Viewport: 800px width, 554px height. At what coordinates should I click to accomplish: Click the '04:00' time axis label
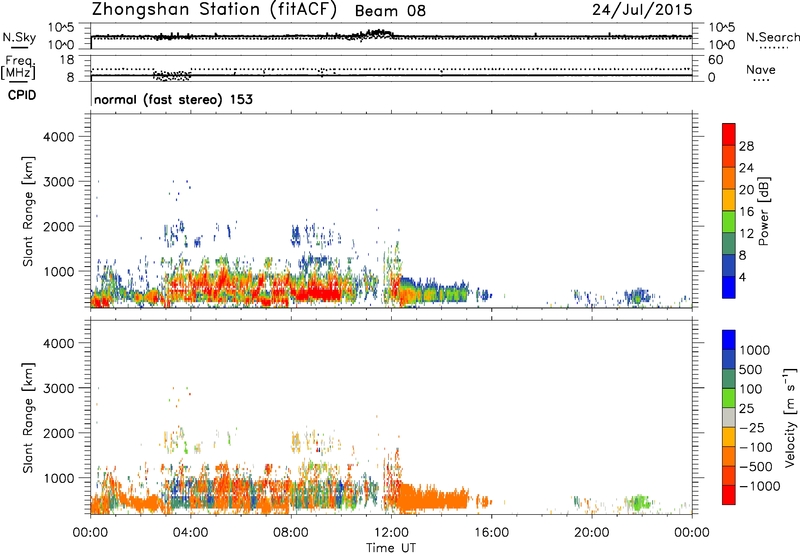pyautogui.click(x=190, y=533)
